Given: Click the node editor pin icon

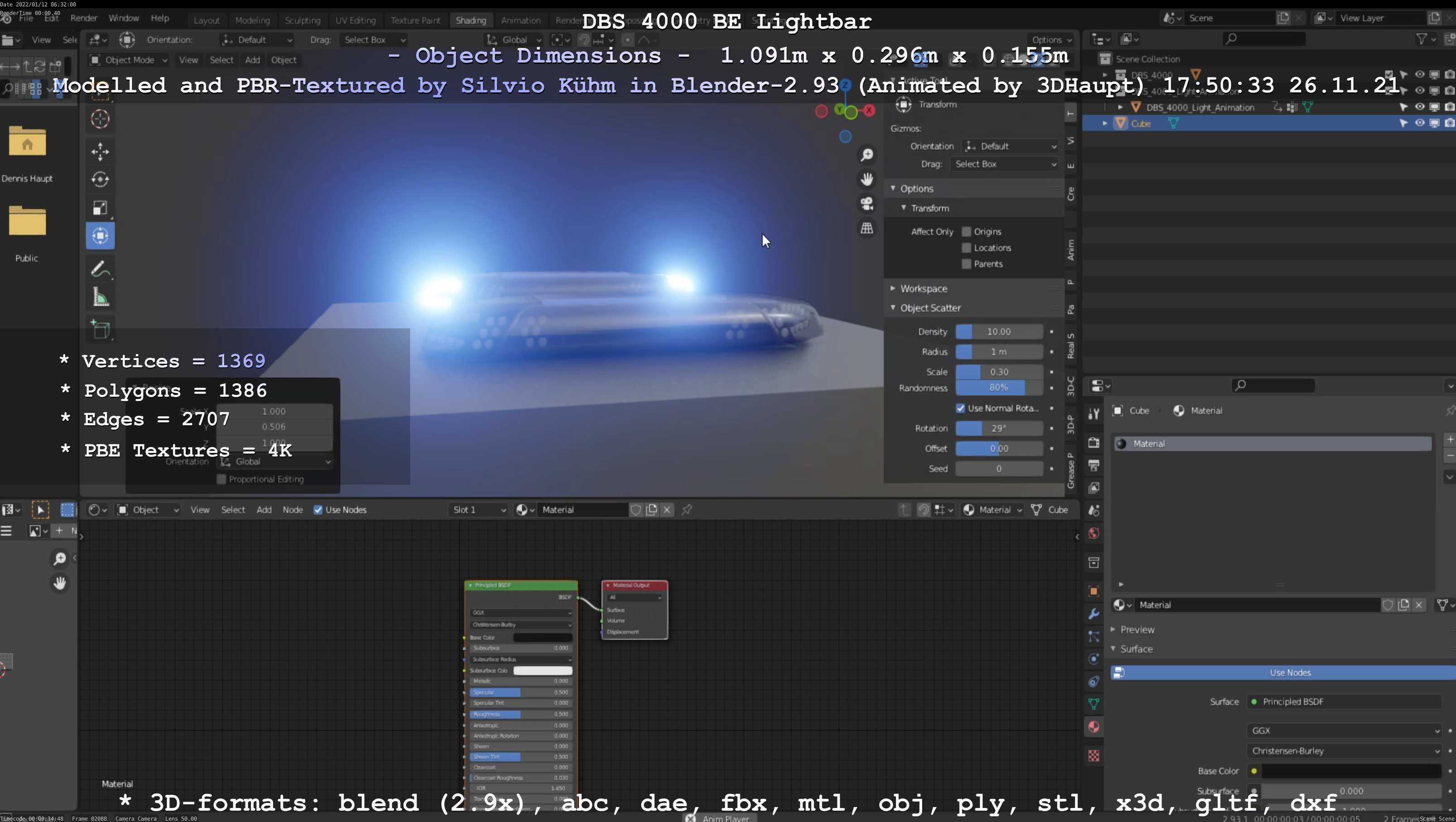Looking at the screenshot, I should point(687,510).
